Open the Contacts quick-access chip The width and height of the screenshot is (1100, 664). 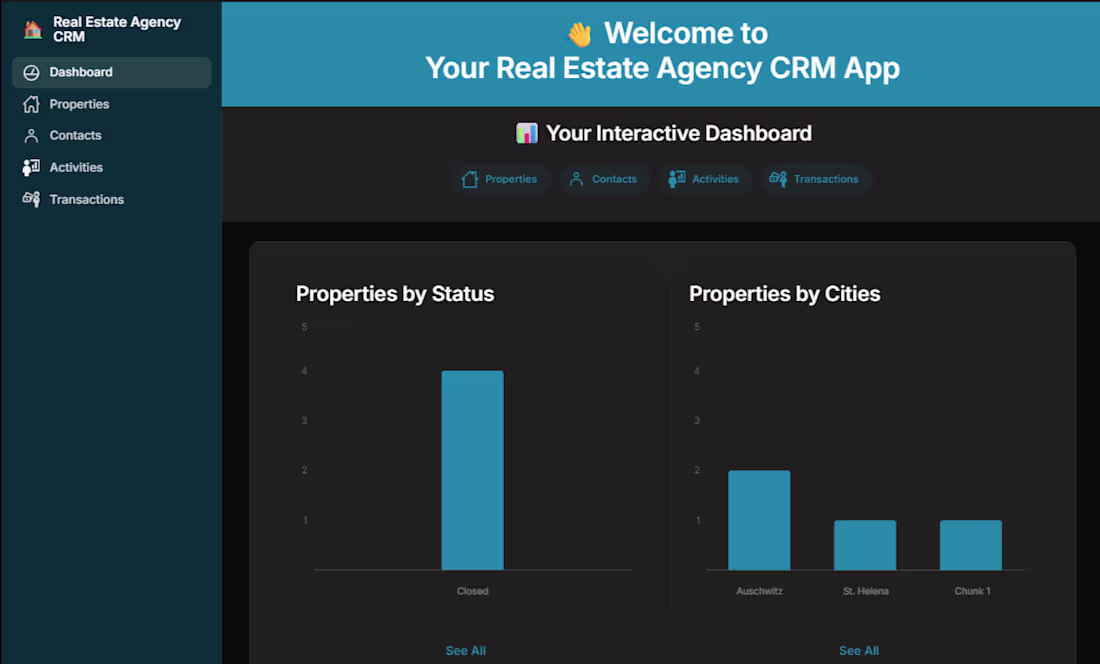tap(605, 179)
